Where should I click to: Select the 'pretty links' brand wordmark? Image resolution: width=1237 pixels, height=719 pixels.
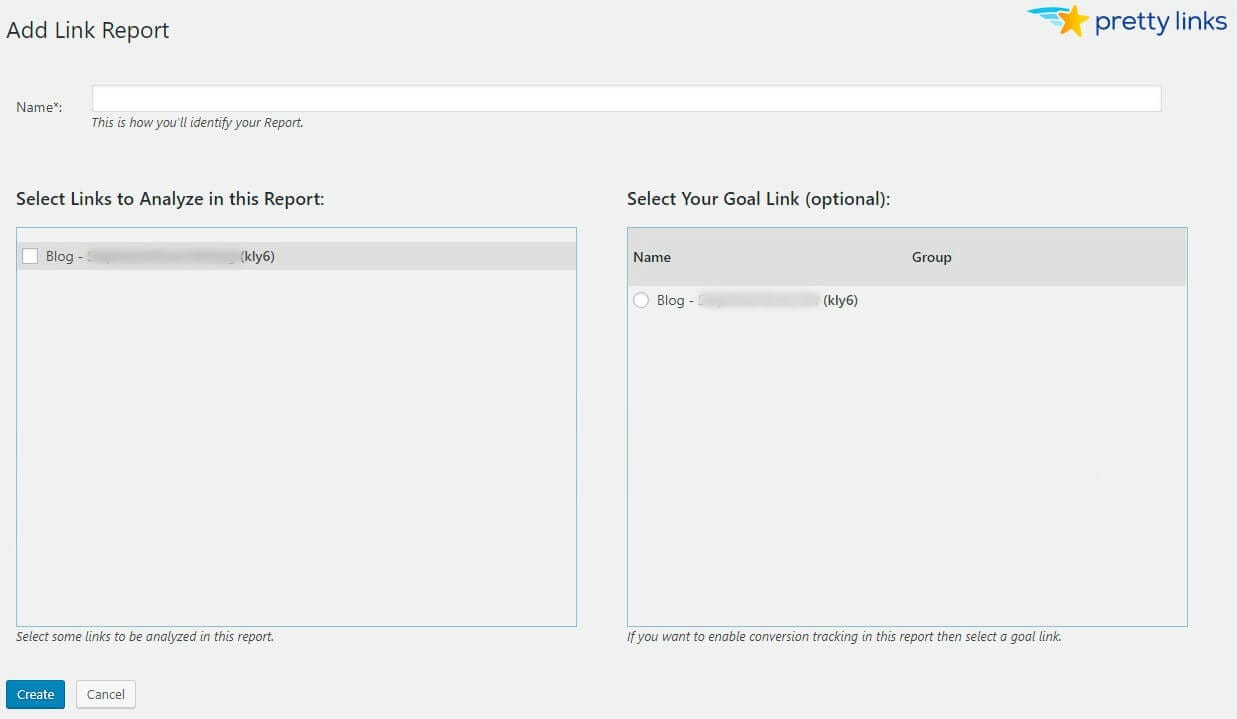pyautogui.click(x=1160, y=21)
